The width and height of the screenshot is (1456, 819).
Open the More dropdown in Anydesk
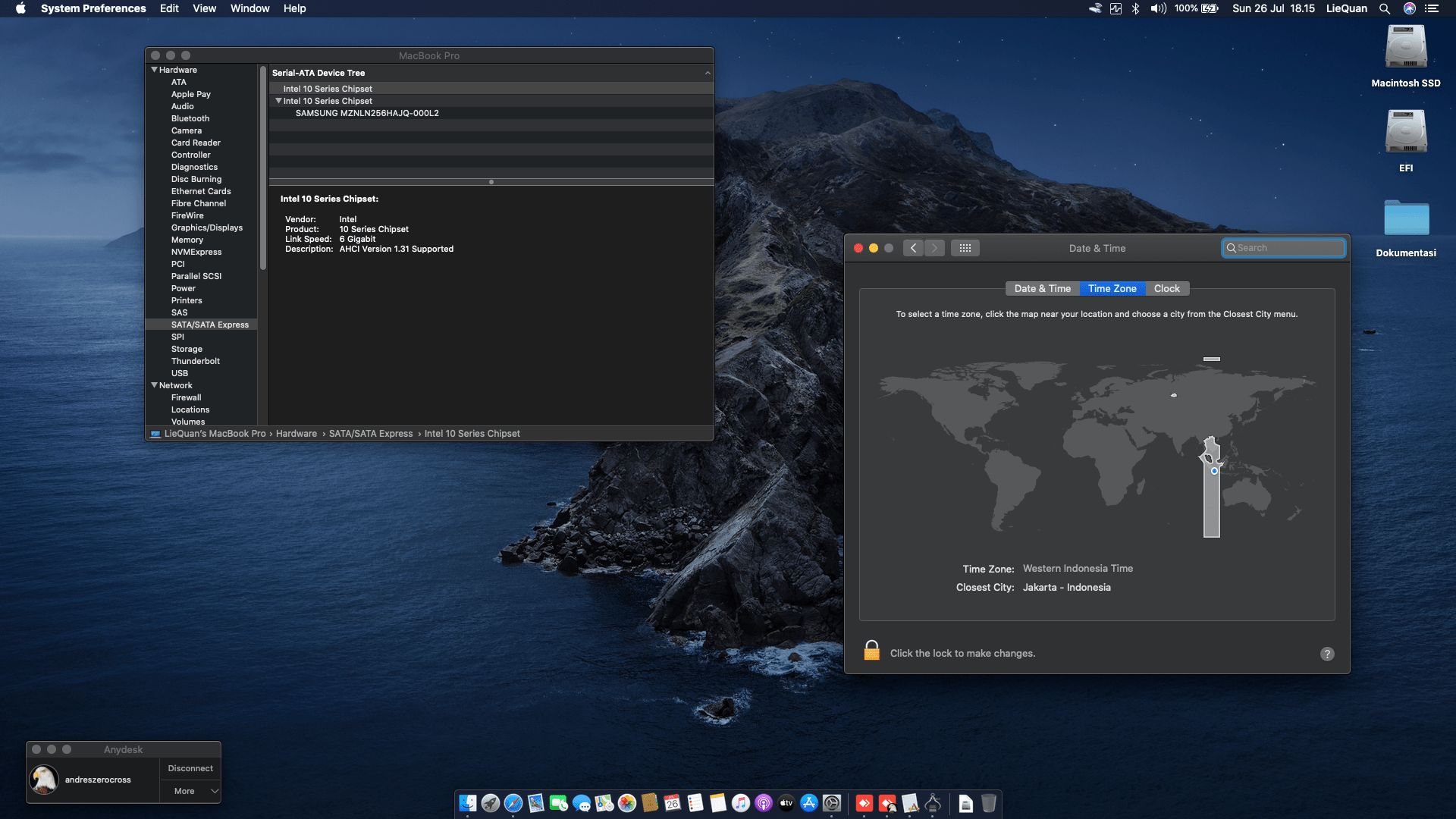click(x=190, y=791)
